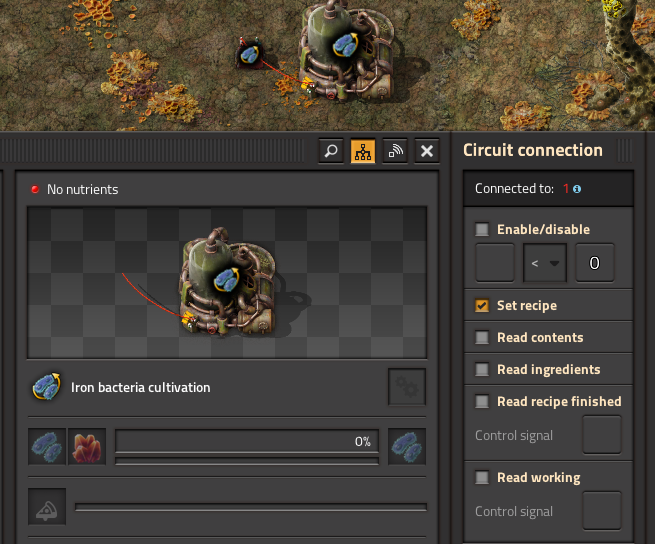The width and height of the screenshot is (655, 544).
Task: Click the biochamber preview thumbnail
Action: coord(227,282)
